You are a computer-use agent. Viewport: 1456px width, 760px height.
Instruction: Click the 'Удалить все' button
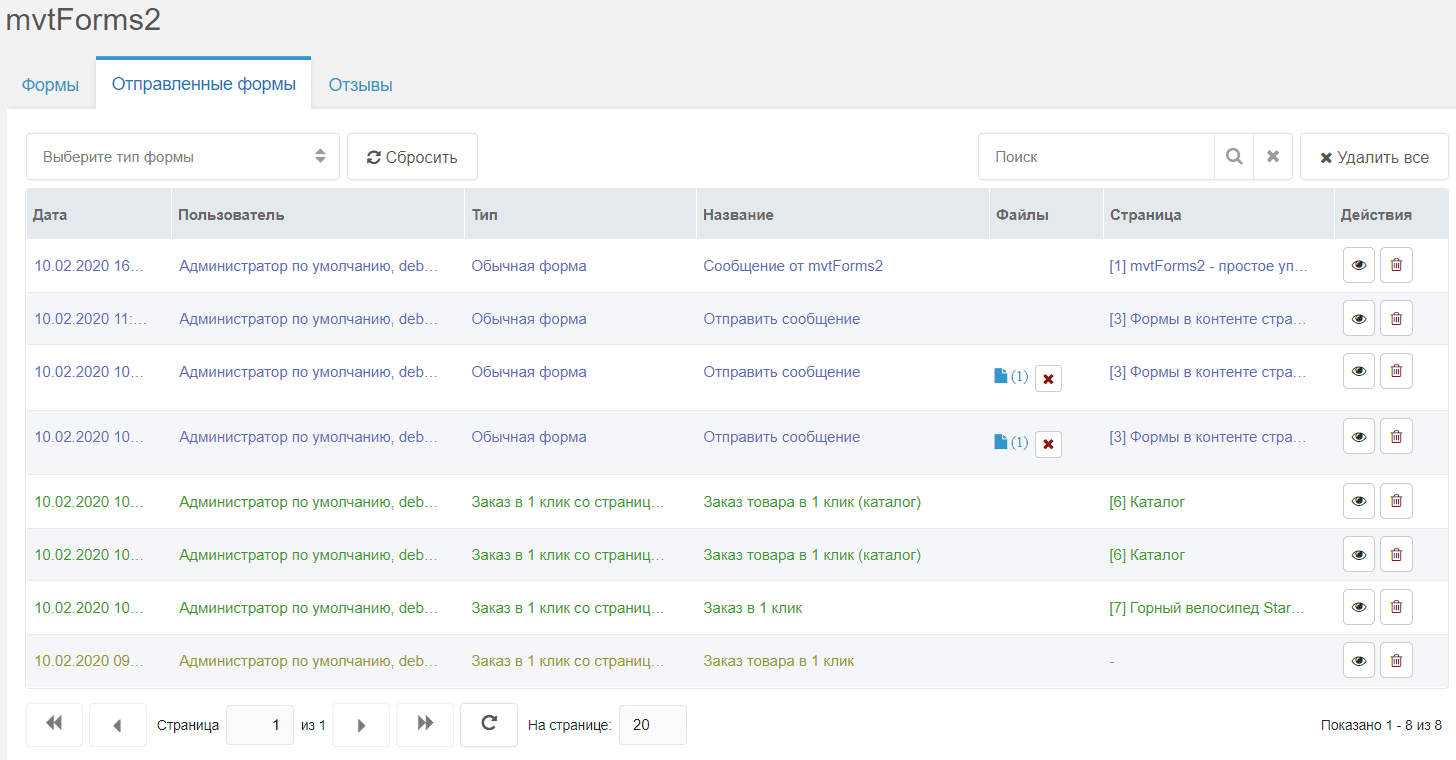click(1374, 157)
